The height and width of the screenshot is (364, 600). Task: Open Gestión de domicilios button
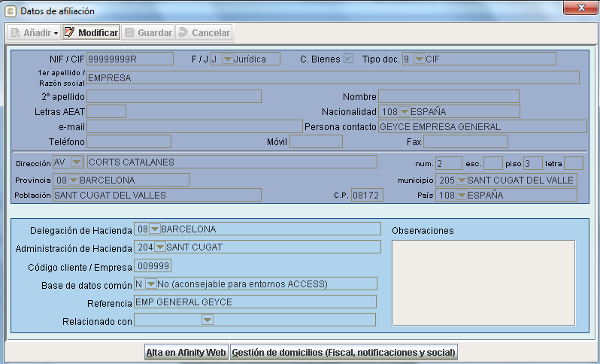(x=344, y=352)
